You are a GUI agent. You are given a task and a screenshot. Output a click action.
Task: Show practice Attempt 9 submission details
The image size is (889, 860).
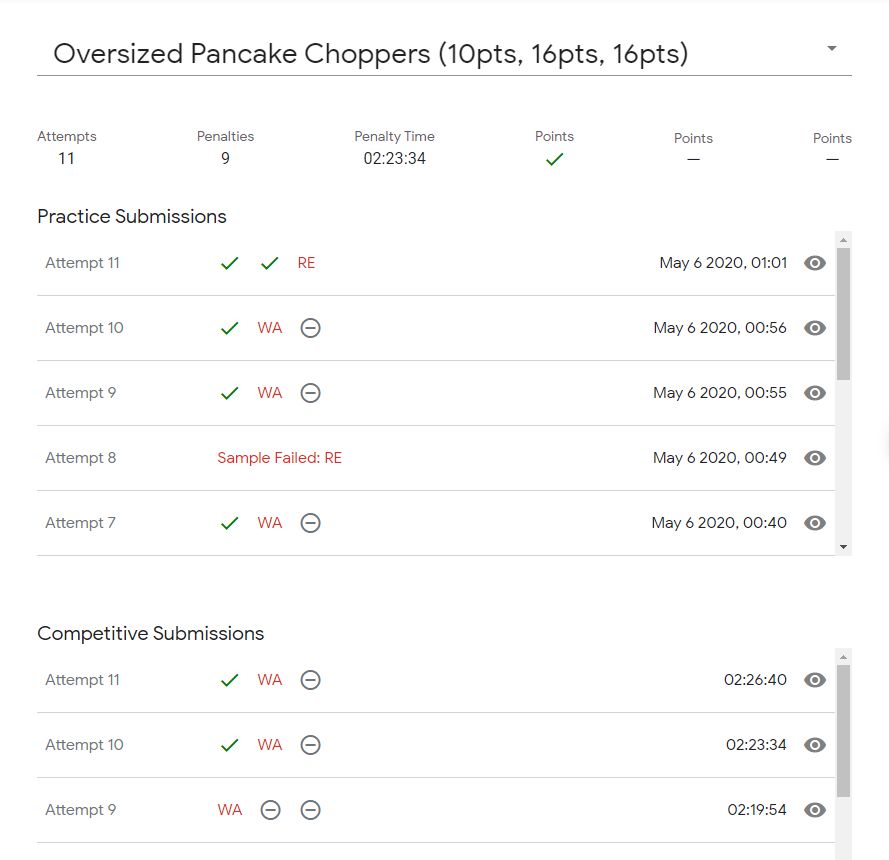(815, 393)
